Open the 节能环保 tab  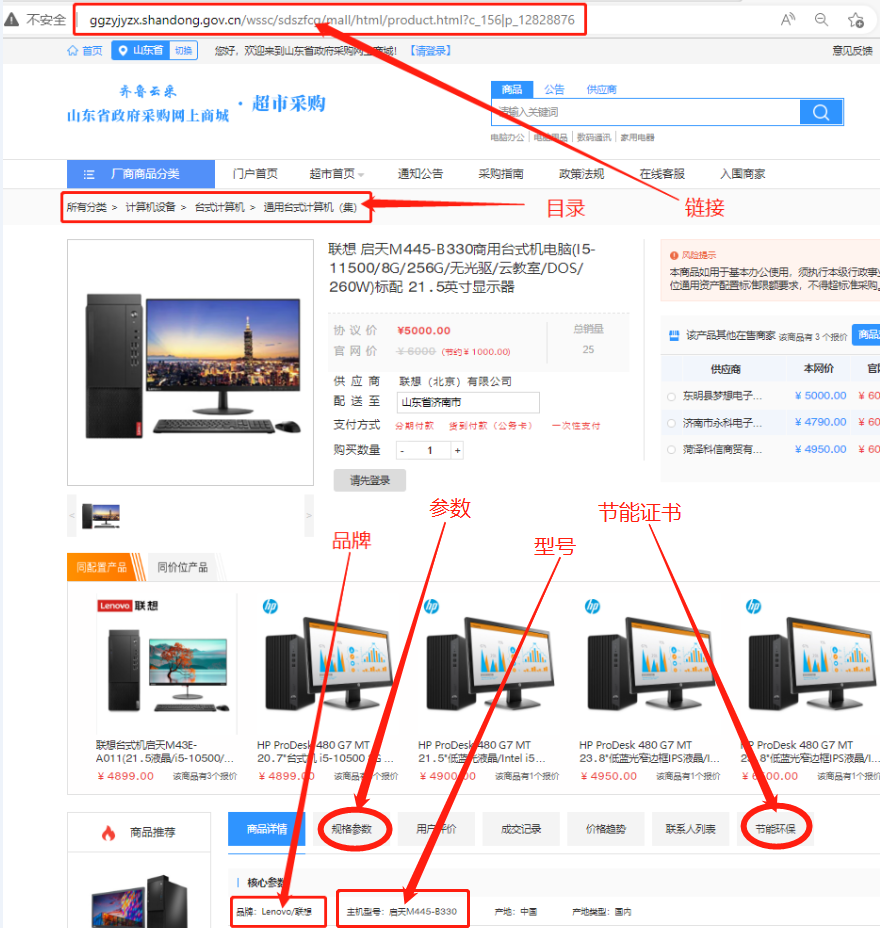[x=775, y=829]
